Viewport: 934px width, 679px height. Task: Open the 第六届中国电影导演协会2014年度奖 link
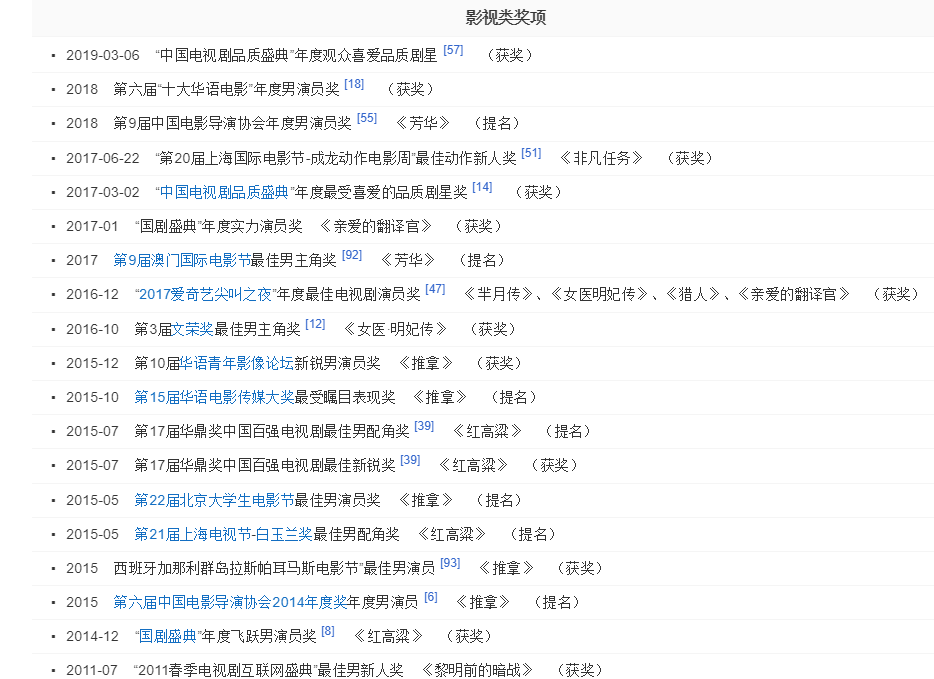coord(230,602)
